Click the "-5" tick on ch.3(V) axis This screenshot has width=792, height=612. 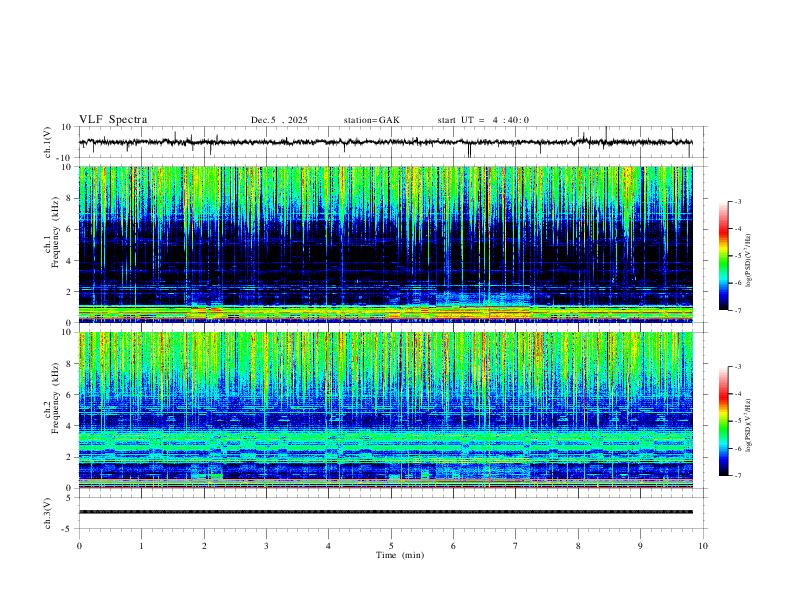click(x=68, y=529)
